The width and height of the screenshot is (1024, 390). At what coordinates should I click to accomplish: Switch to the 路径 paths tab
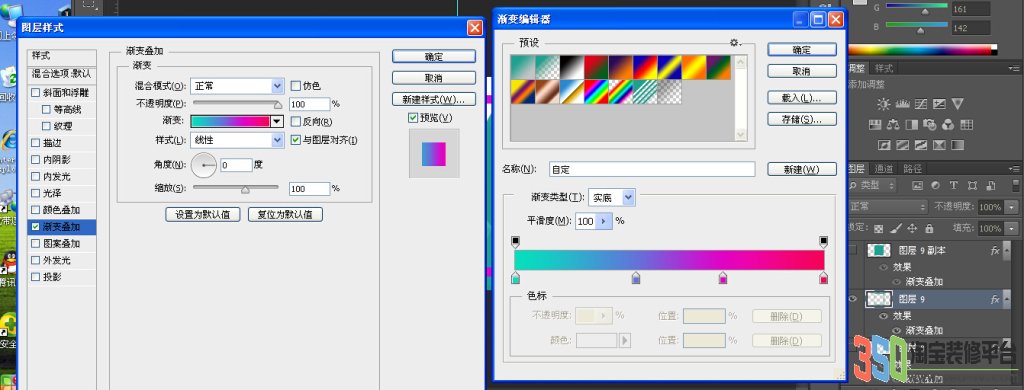tap(912, 169)
